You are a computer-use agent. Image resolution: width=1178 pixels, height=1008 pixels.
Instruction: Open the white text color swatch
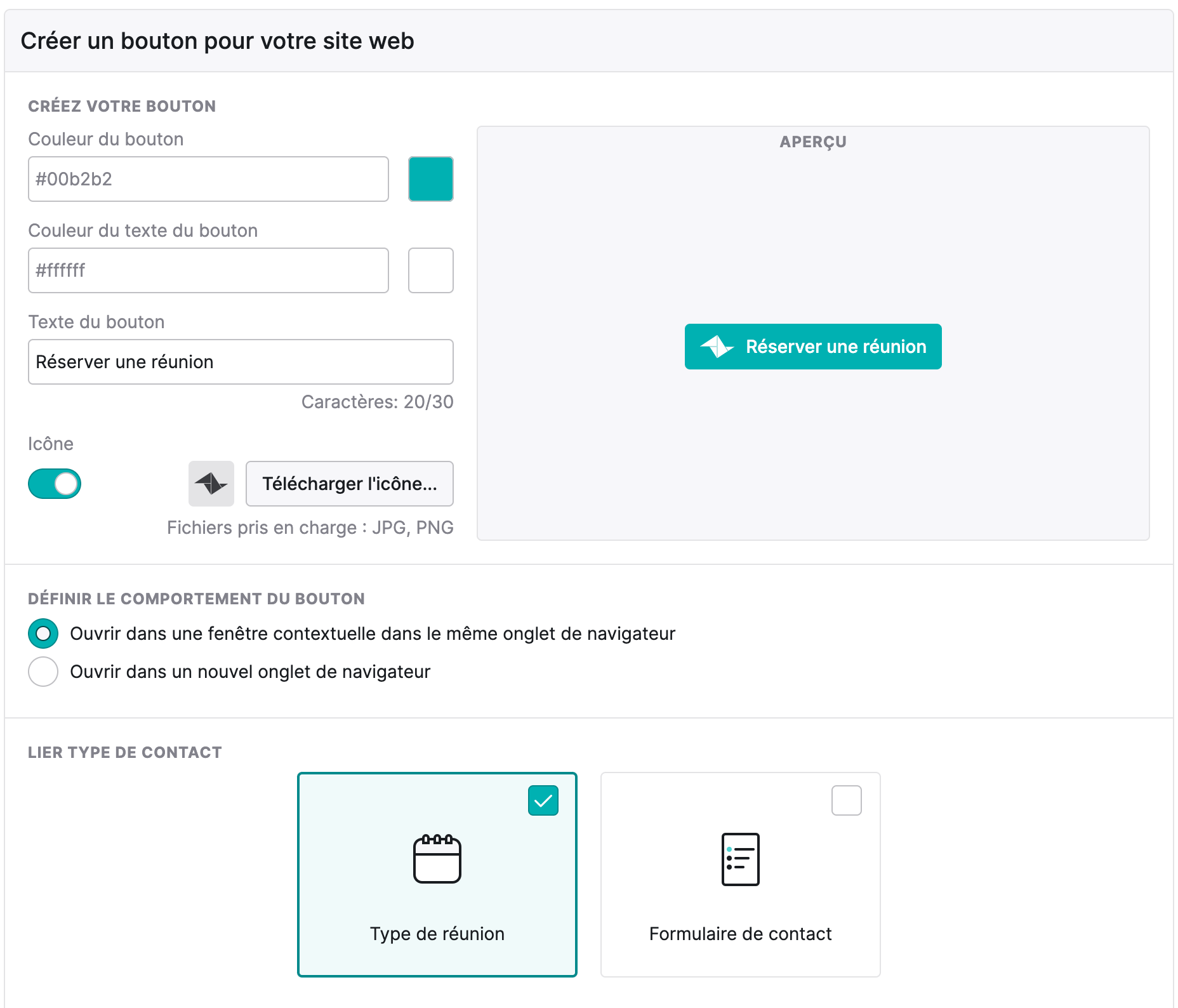pos(431,270)
